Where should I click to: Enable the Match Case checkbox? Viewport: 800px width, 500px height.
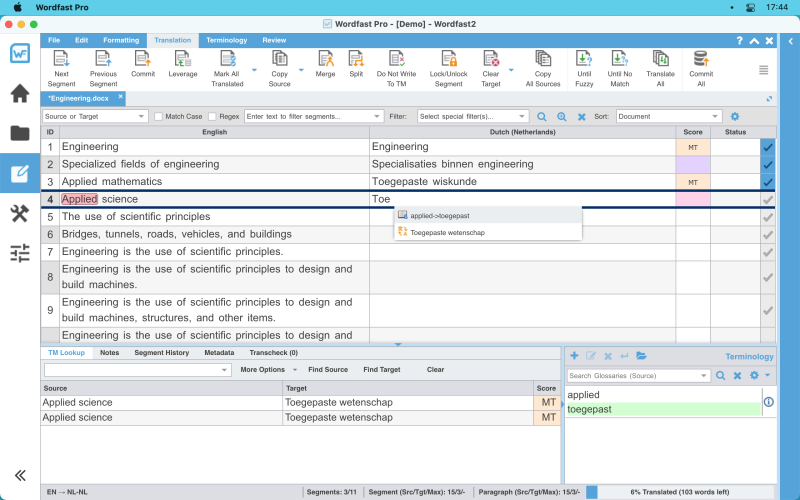pyautogui.click(x=158, y=116)
